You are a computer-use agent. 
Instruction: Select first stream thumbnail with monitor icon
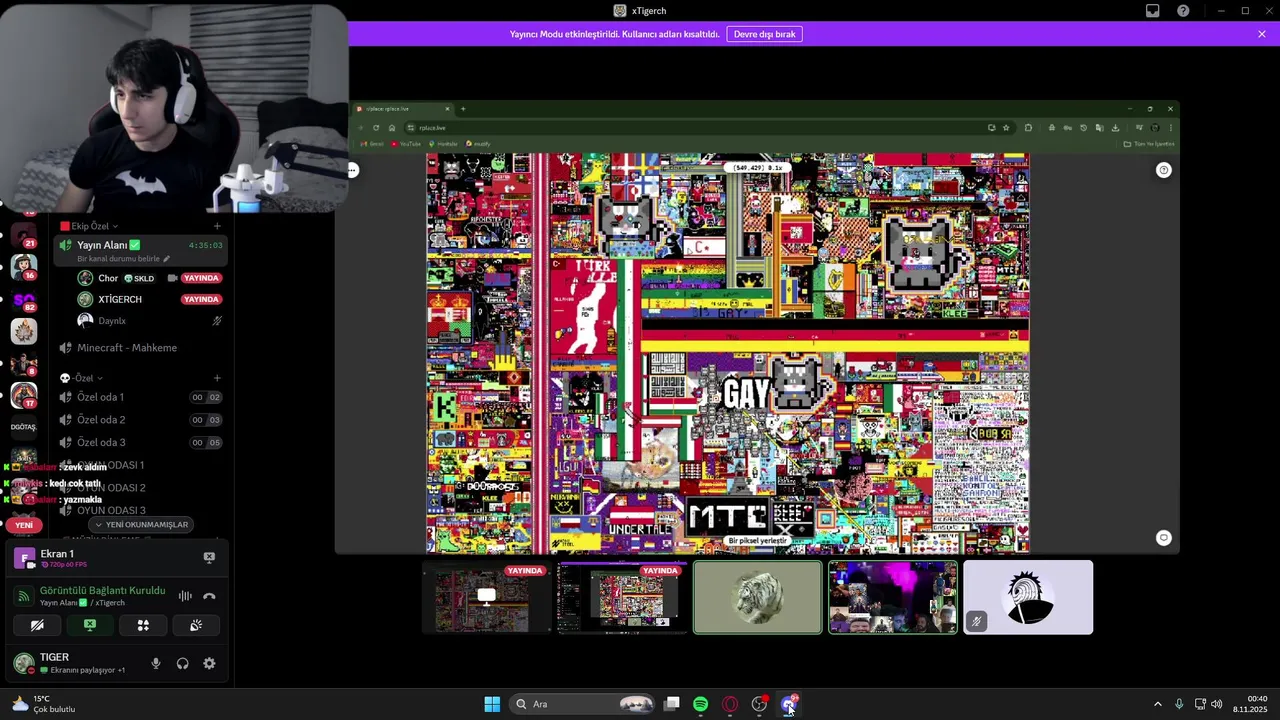(x=487, y=597)
